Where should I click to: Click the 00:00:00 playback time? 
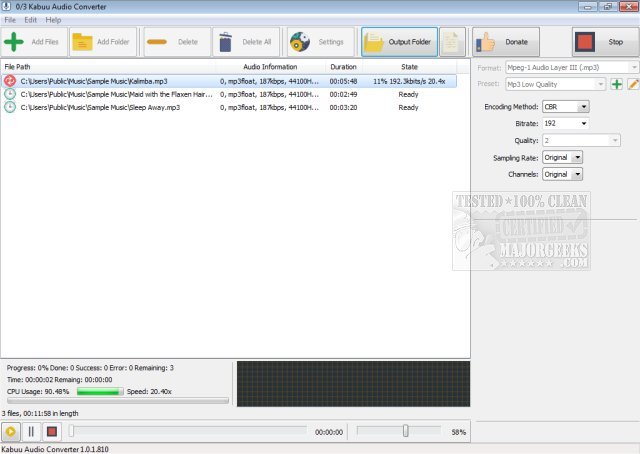click(329, 432)
